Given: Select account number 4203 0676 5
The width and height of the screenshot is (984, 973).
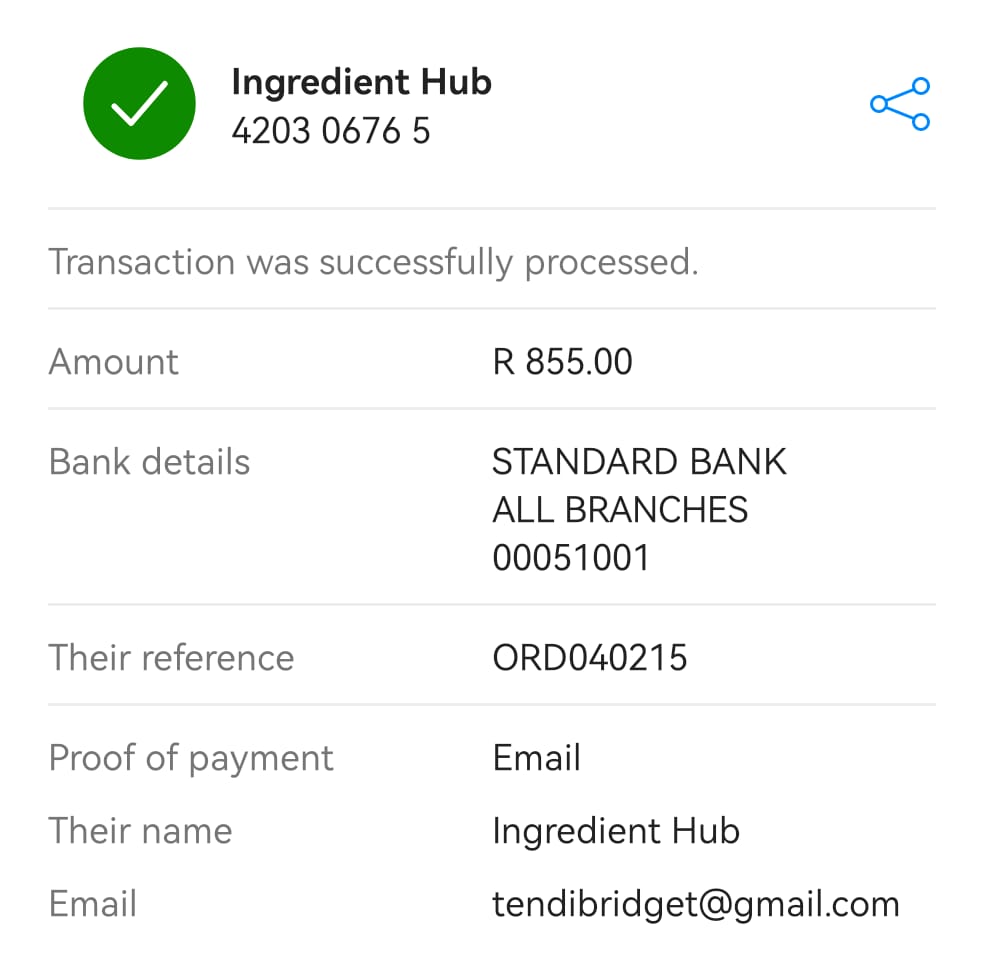Looking at the screenshot, I should [331, 131].
